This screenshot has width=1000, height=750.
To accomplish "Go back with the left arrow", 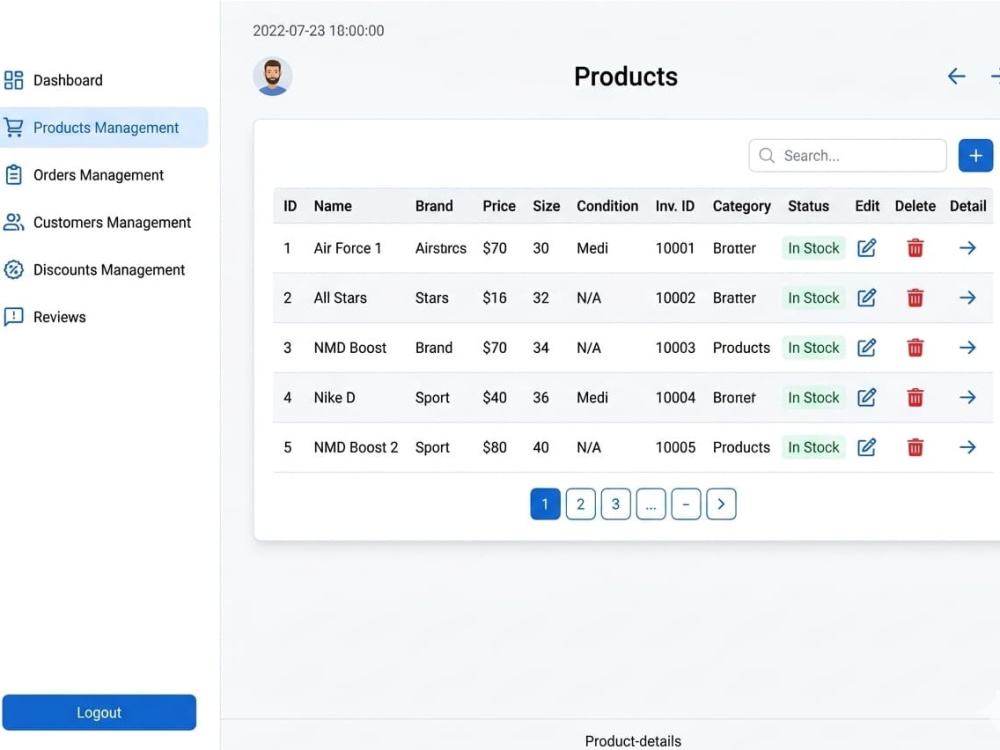I will (x=956, y=77).
